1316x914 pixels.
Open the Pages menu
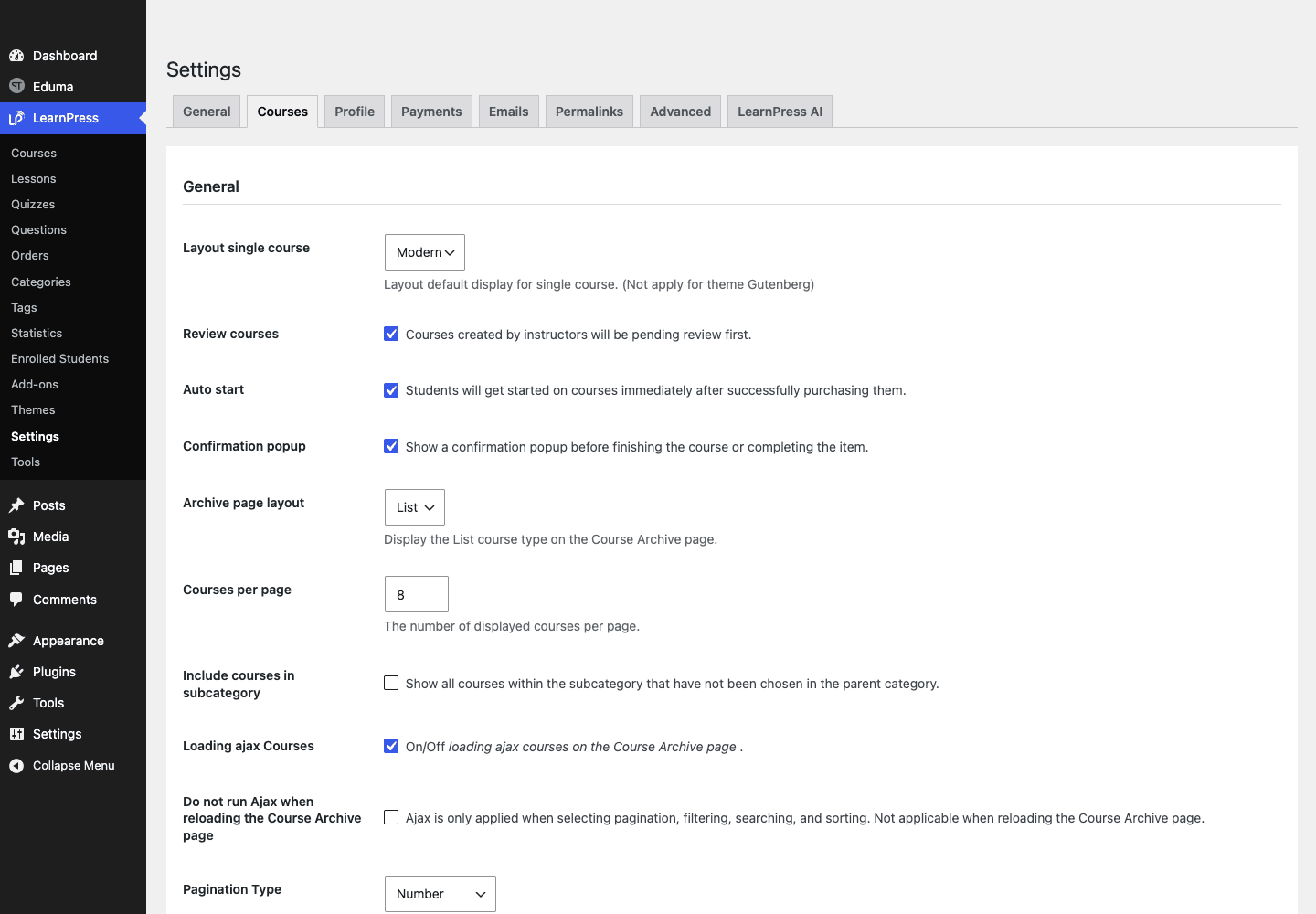point(73,568)
